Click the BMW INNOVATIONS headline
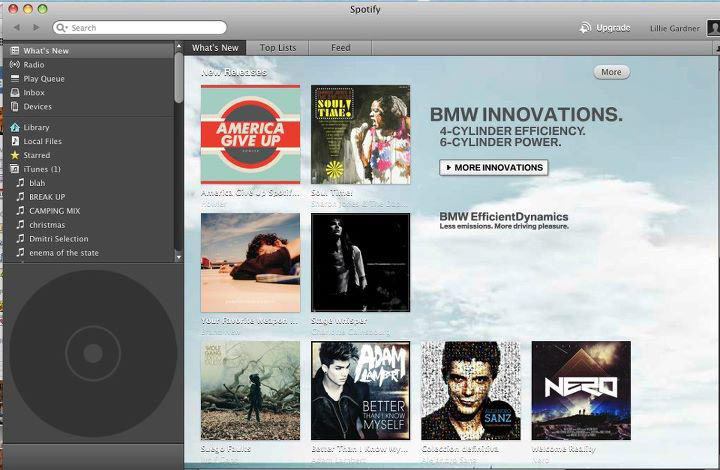 coord(526,114)
